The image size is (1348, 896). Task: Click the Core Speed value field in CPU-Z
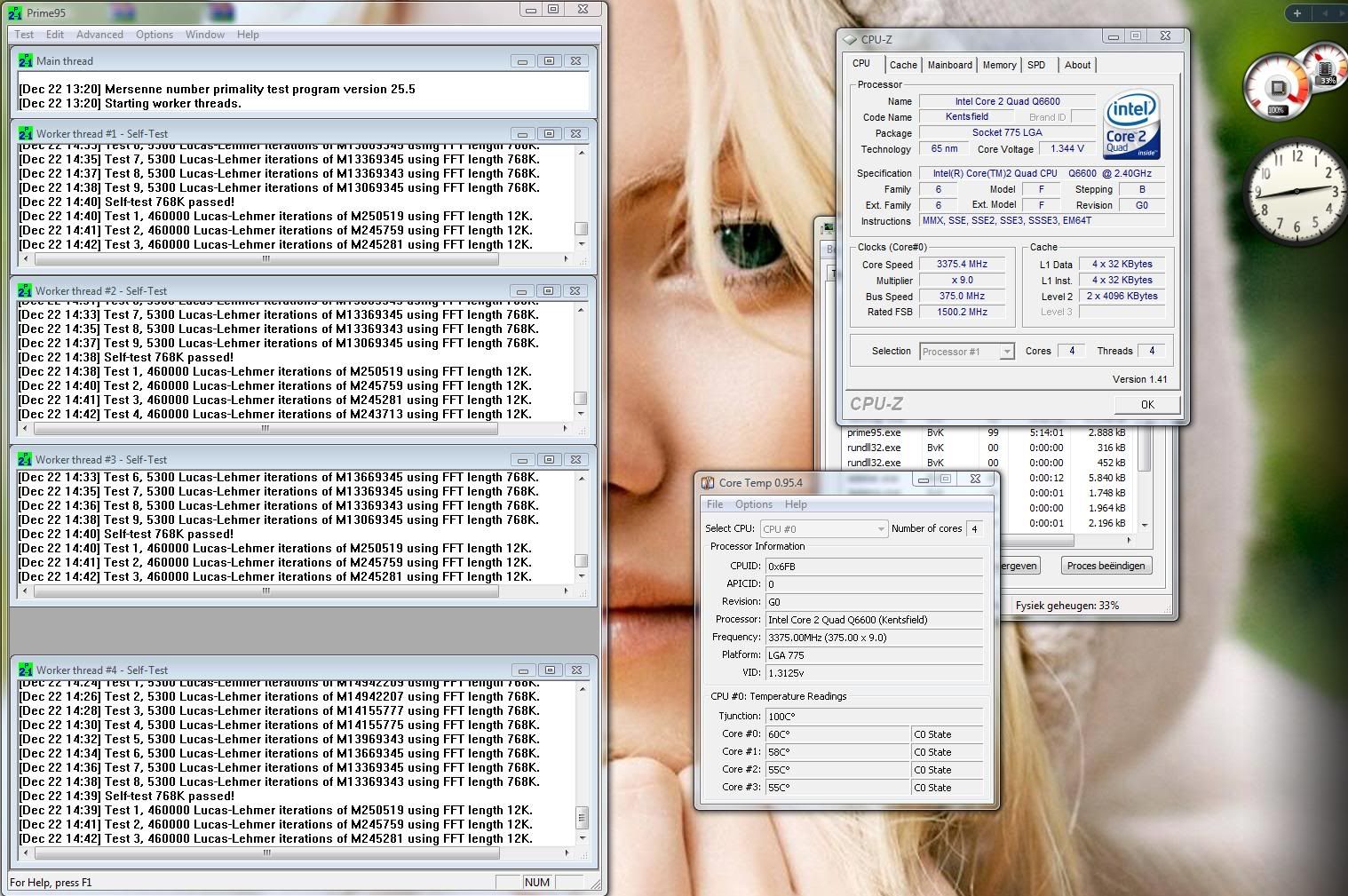pyautogui.click(x=962, y=265)
